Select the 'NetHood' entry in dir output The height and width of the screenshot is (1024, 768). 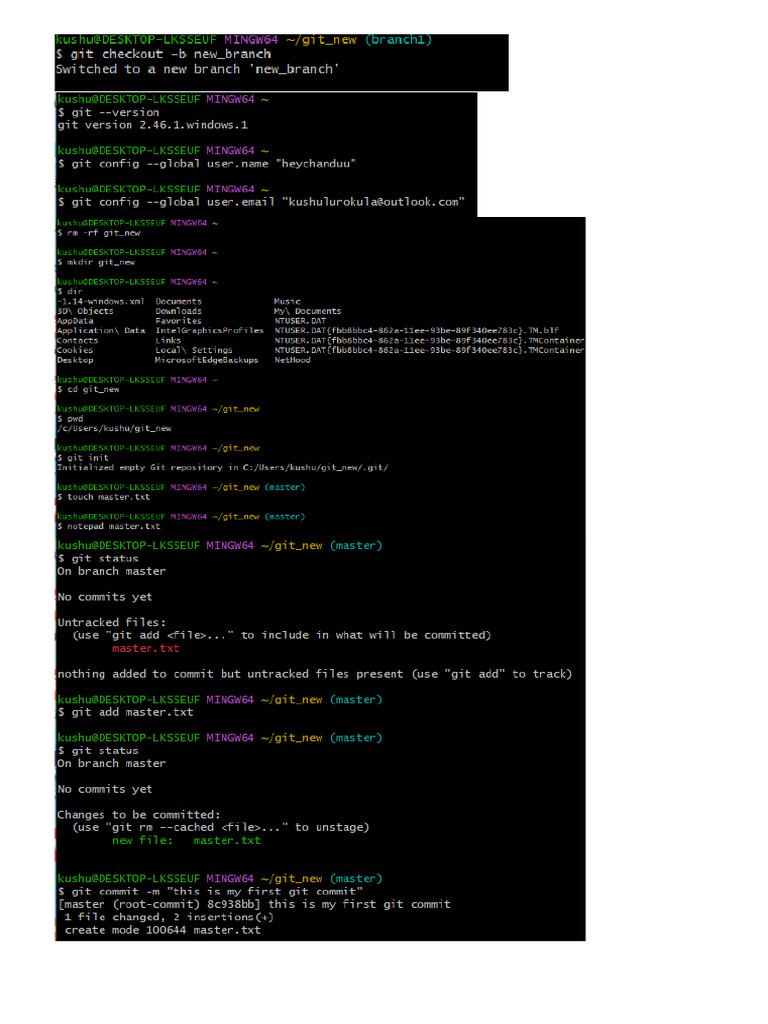point(293,360)
